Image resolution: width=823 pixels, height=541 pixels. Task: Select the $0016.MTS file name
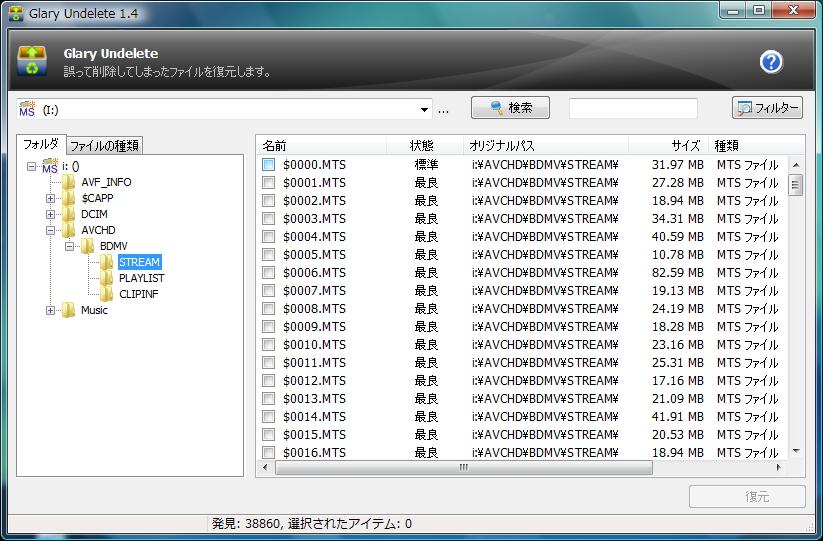[x=314, y=453]
